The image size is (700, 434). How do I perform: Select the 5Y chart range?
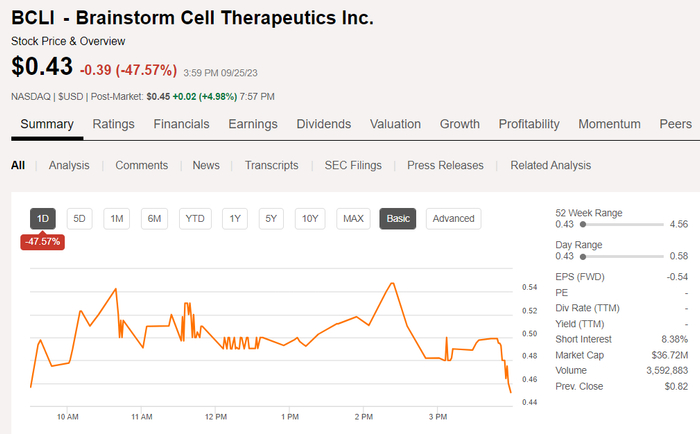[x=271, y=218]
